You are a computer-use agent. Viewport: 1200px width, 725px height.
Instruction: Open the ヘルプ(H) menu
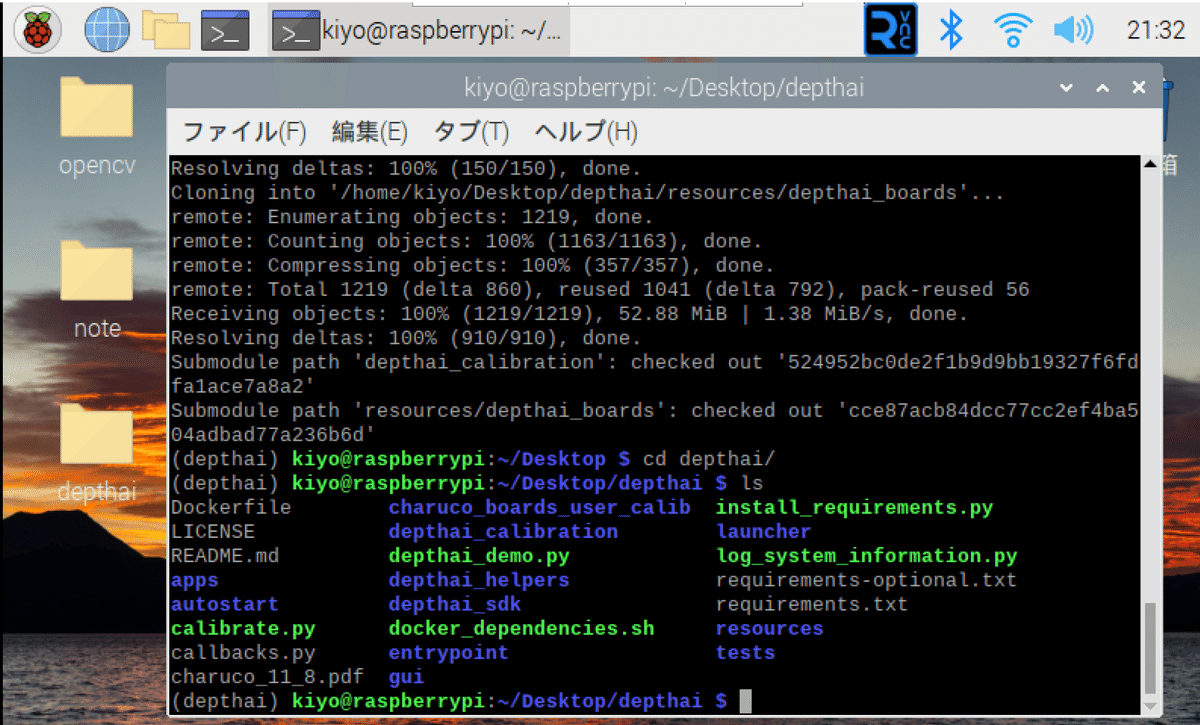586,131
